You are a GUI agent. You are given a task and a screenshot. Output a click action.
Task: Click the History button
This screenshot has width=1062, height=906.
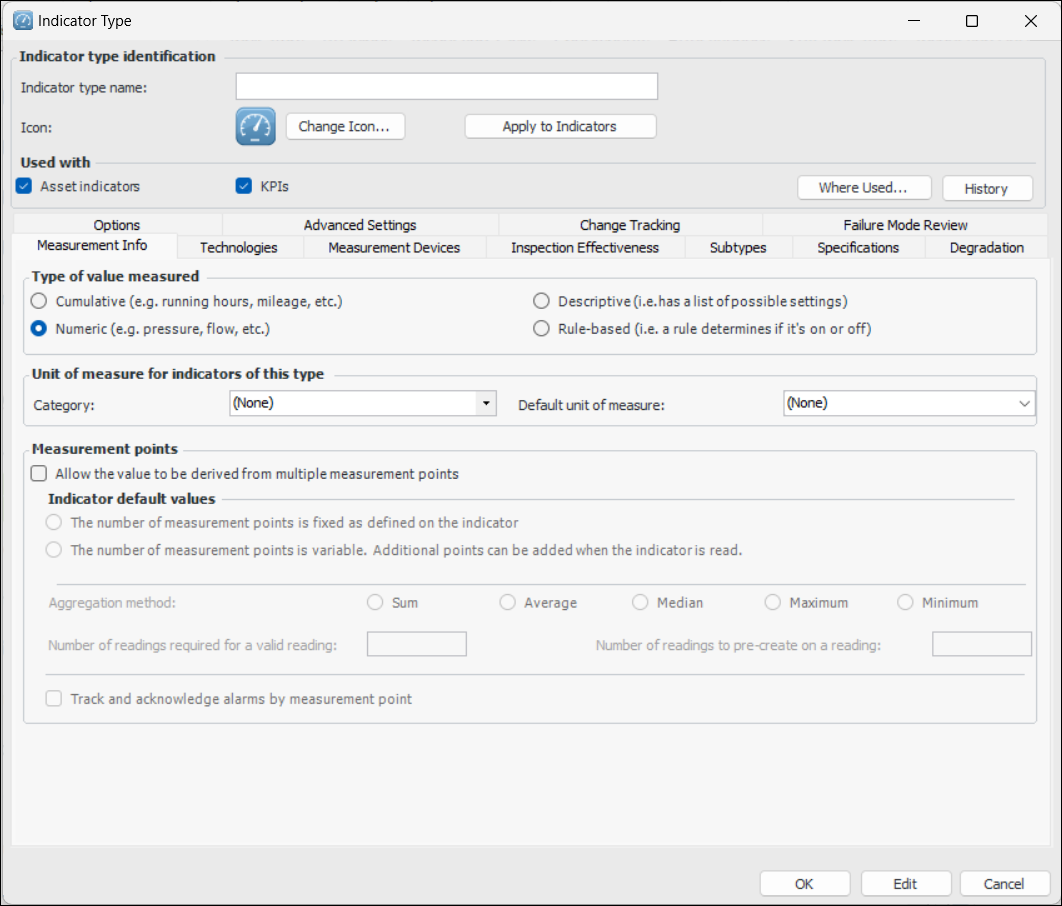[986, 188]
